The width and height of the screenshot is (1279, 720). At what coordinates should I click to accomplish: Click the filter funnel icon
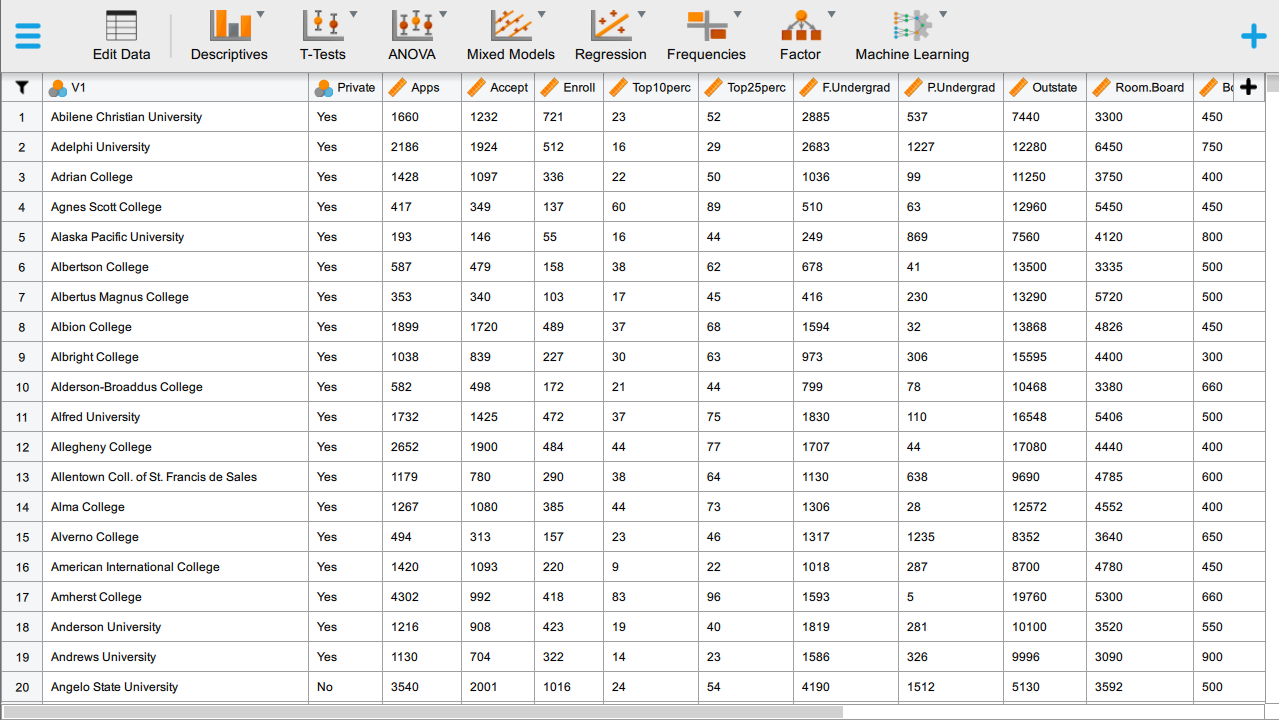click(x=22, y=87)
